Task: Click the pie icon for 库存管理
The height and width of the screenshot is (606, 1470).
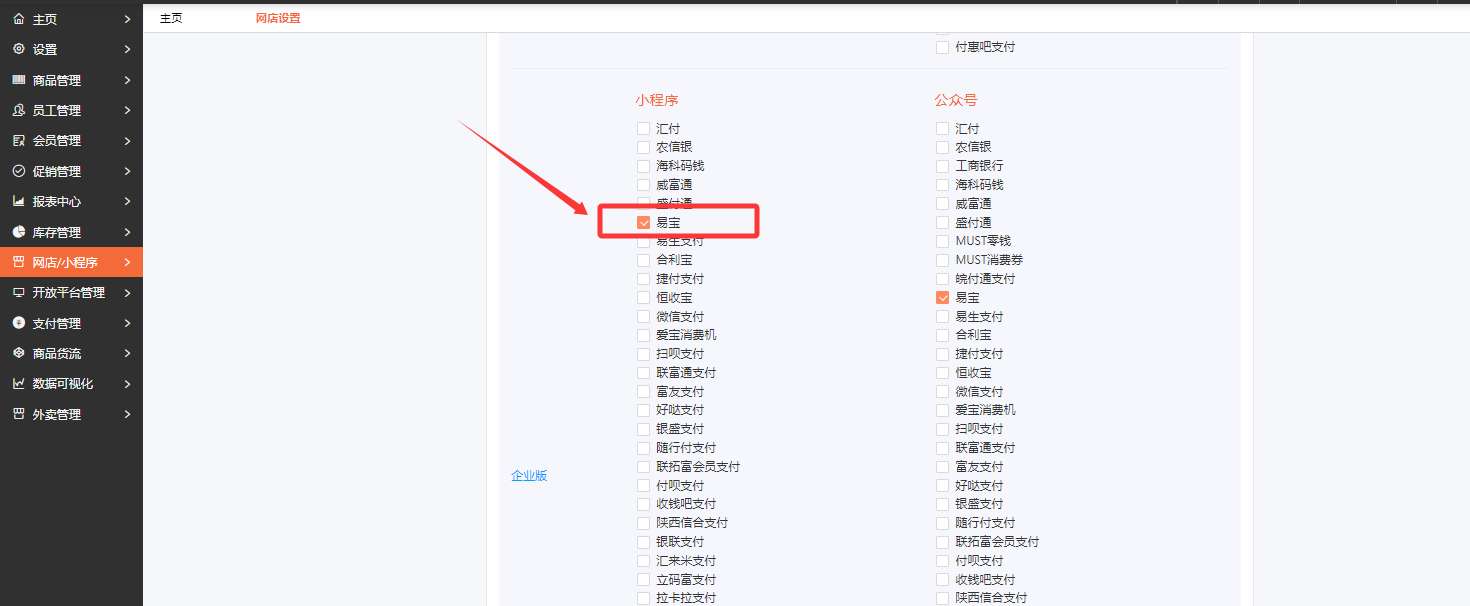Action: (18, 232)
